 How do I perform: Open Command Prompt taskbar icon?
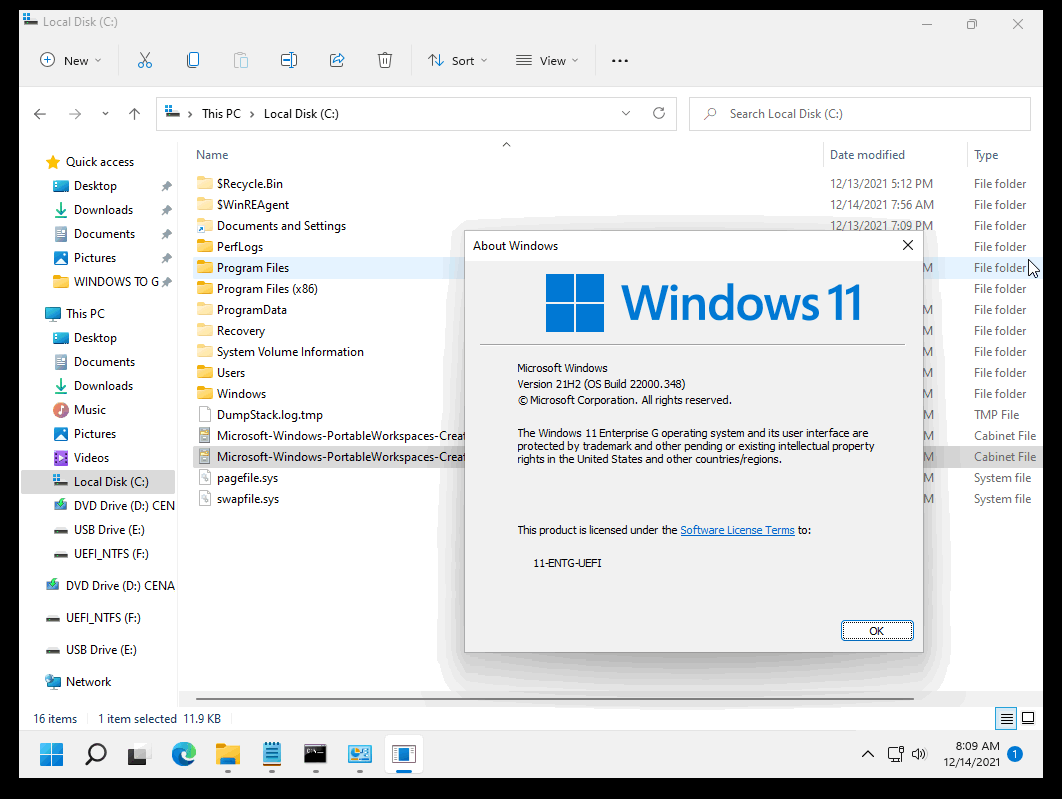(x=315, y=754)
